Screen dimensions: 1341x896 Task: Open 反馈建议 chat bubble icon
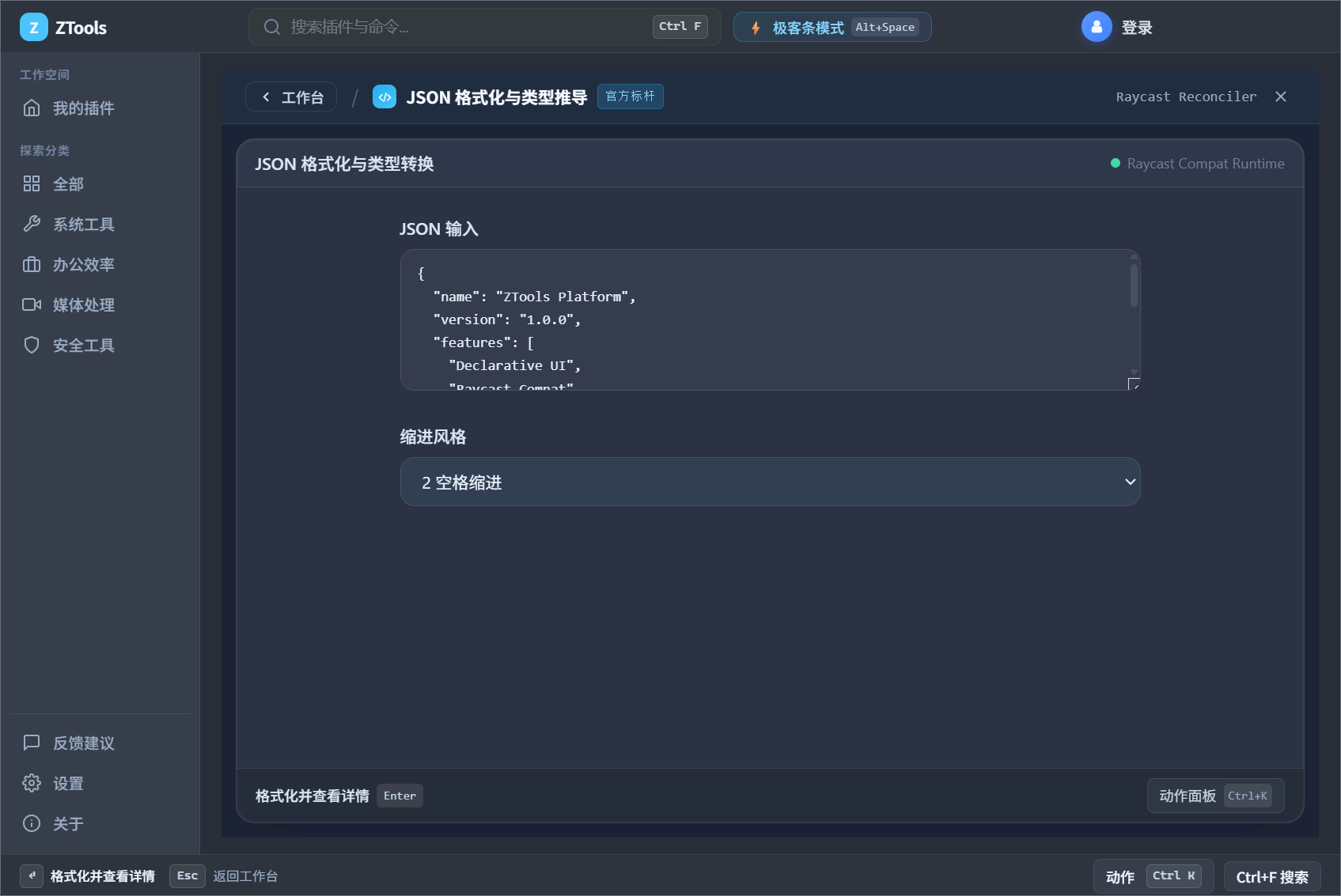click(x=32, y=743)
